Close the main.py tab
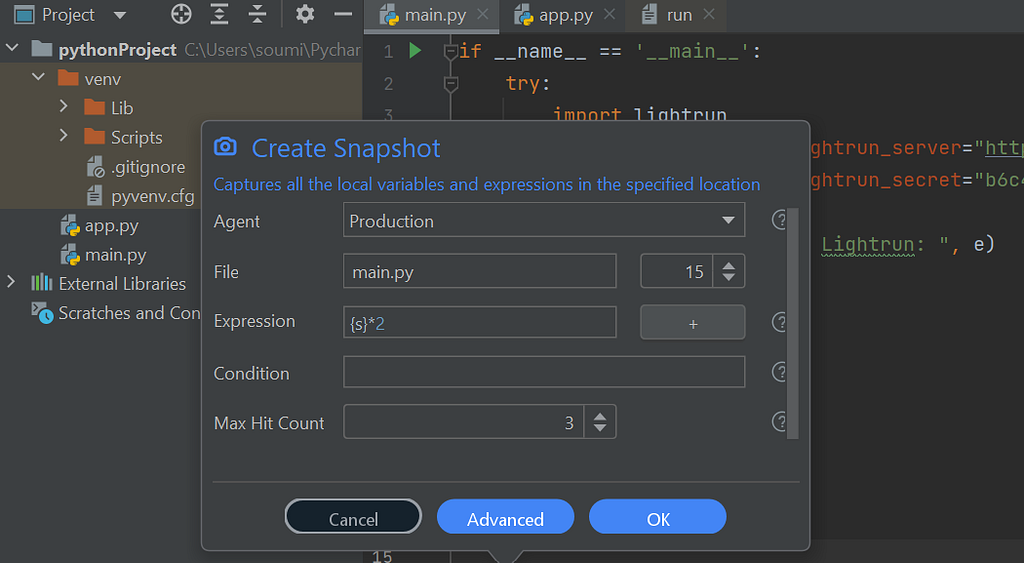Image resolution: width=1024 pixels, height=563 pixels. [483, 14]
